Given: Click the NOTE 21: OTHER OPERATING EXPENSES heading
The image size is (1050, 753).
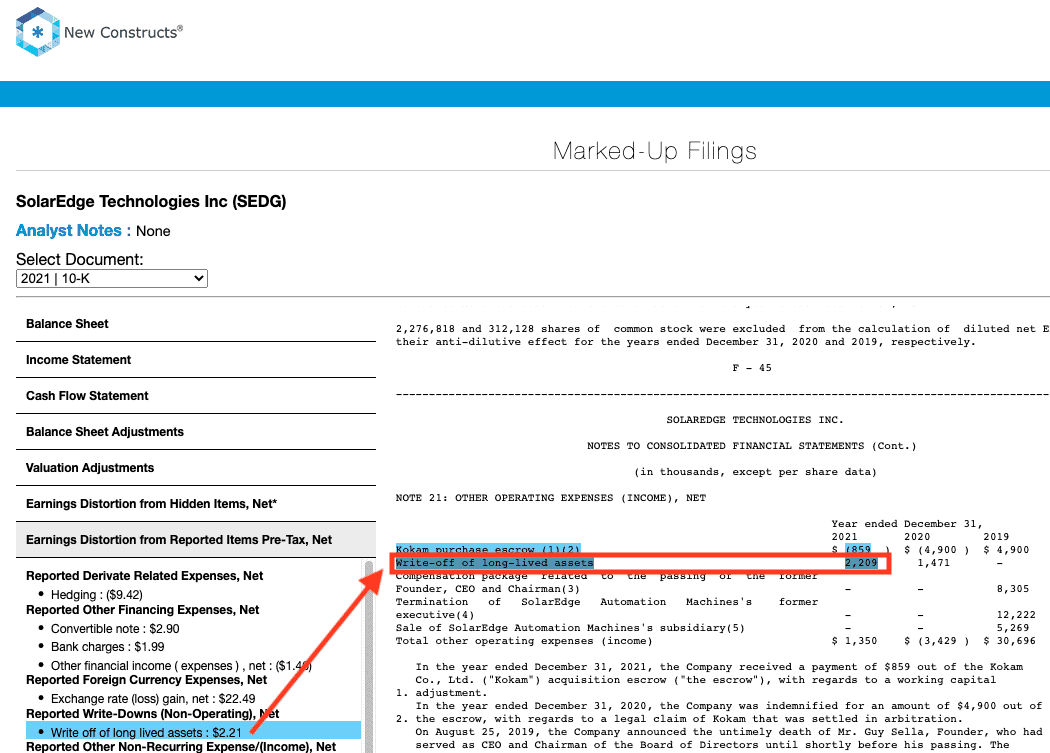Looking at the screenshot, I should [550, 498].
